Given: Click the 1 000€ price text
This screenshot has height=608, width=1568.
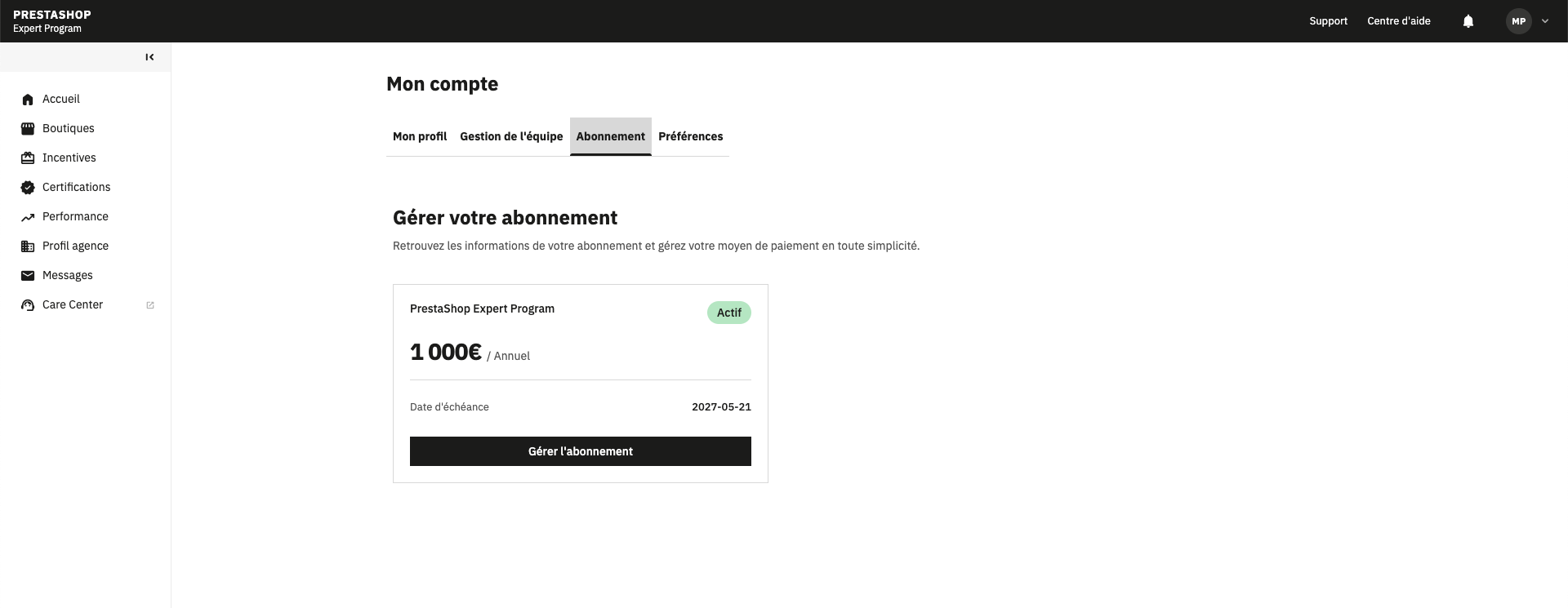Looking at the screenshot, I should (x=446, y=352).
